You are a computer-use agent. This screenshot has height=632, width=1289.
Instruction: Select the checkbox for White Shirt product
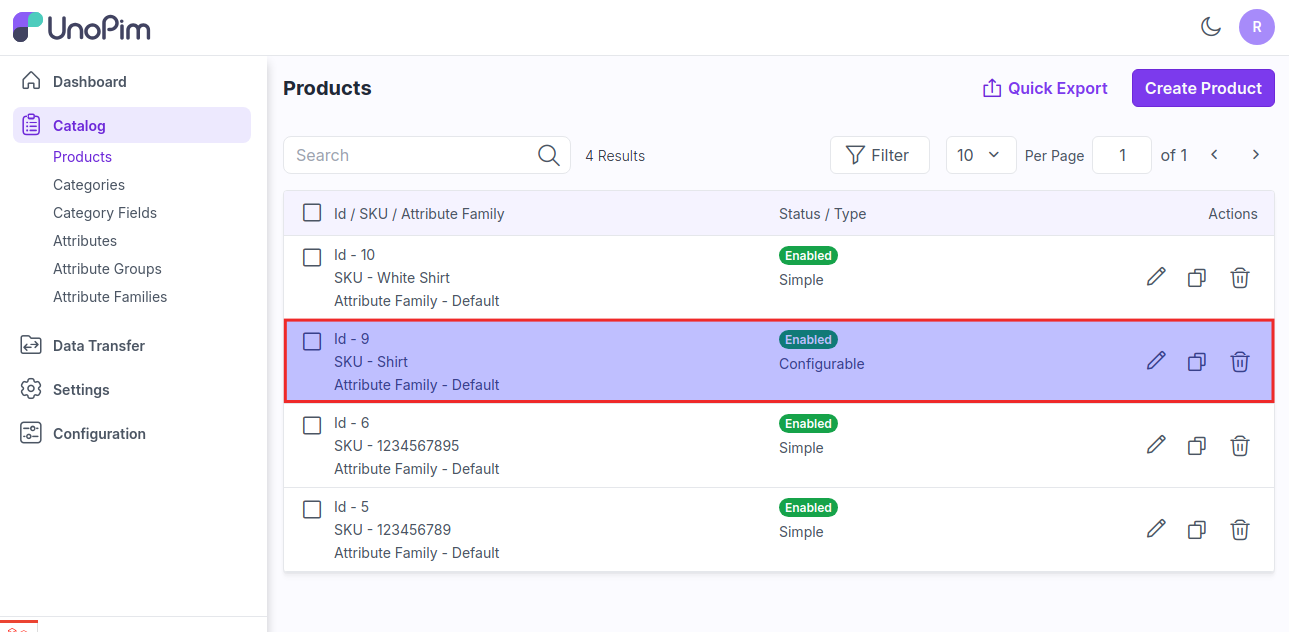click(312, 258)
